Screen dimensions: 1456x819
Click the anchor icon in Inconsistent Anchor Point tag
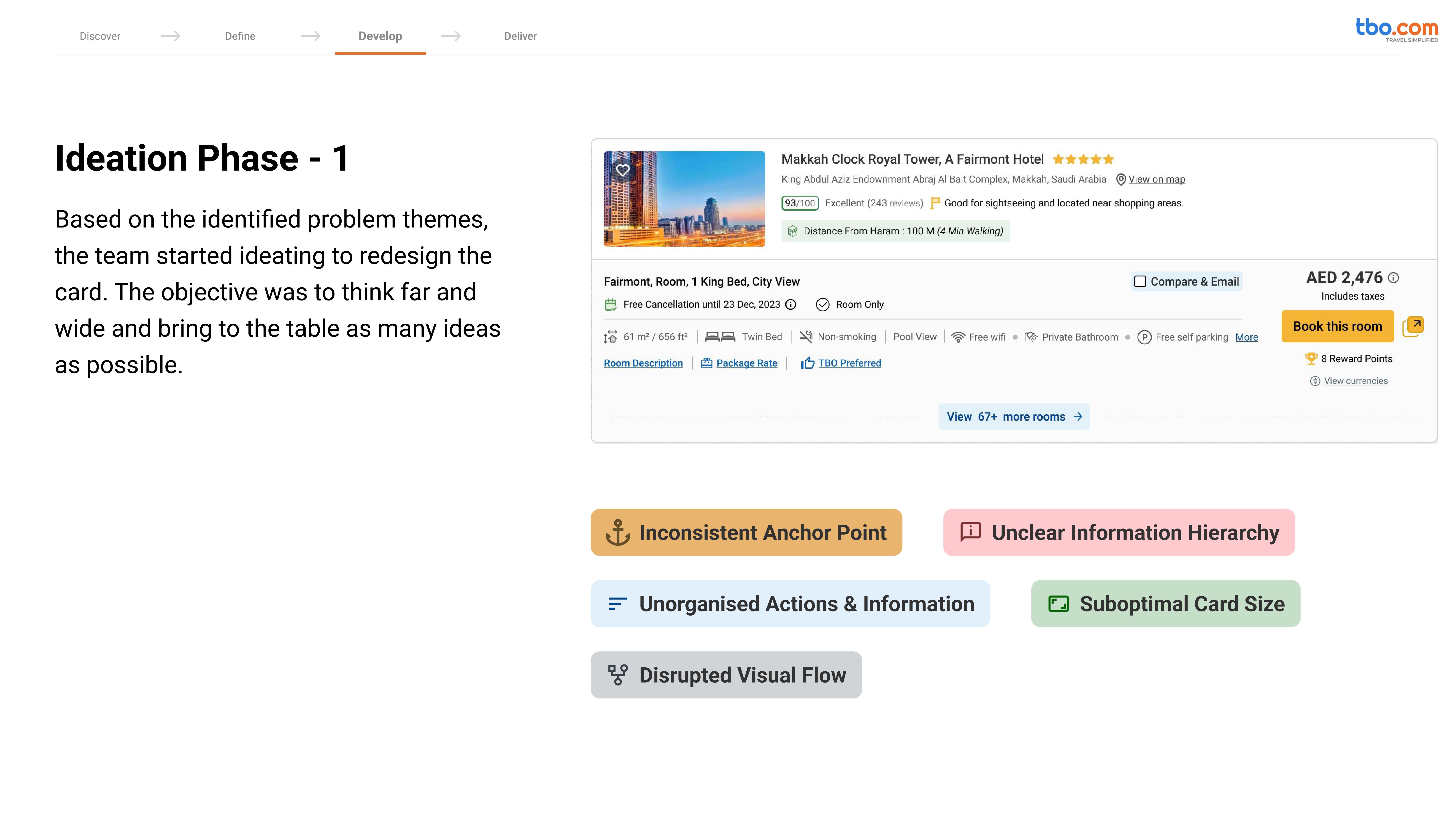click(618, 532)
